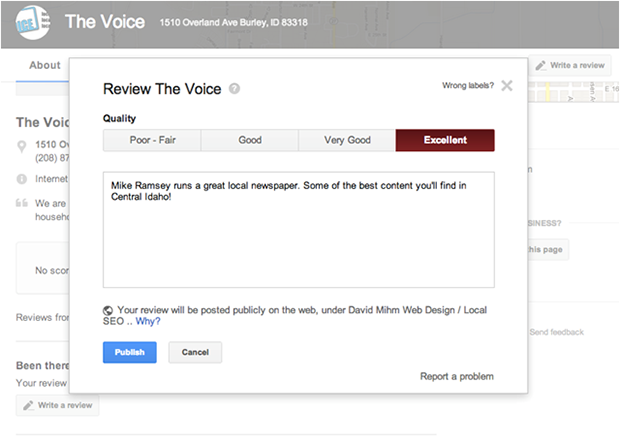
Task: Click the globe icon beside the public posting notice
Action: 108,310
